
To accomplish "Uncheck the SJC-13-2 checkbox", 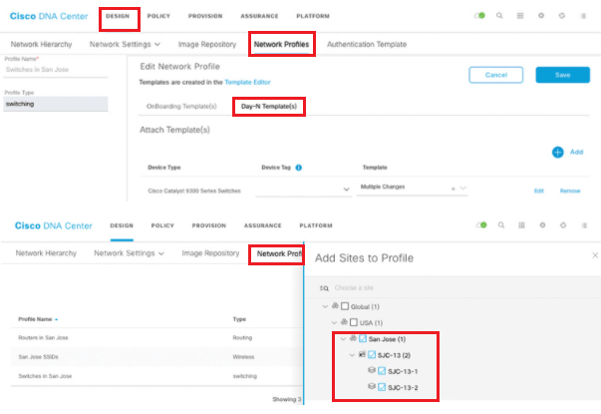I will click(382, 387).
